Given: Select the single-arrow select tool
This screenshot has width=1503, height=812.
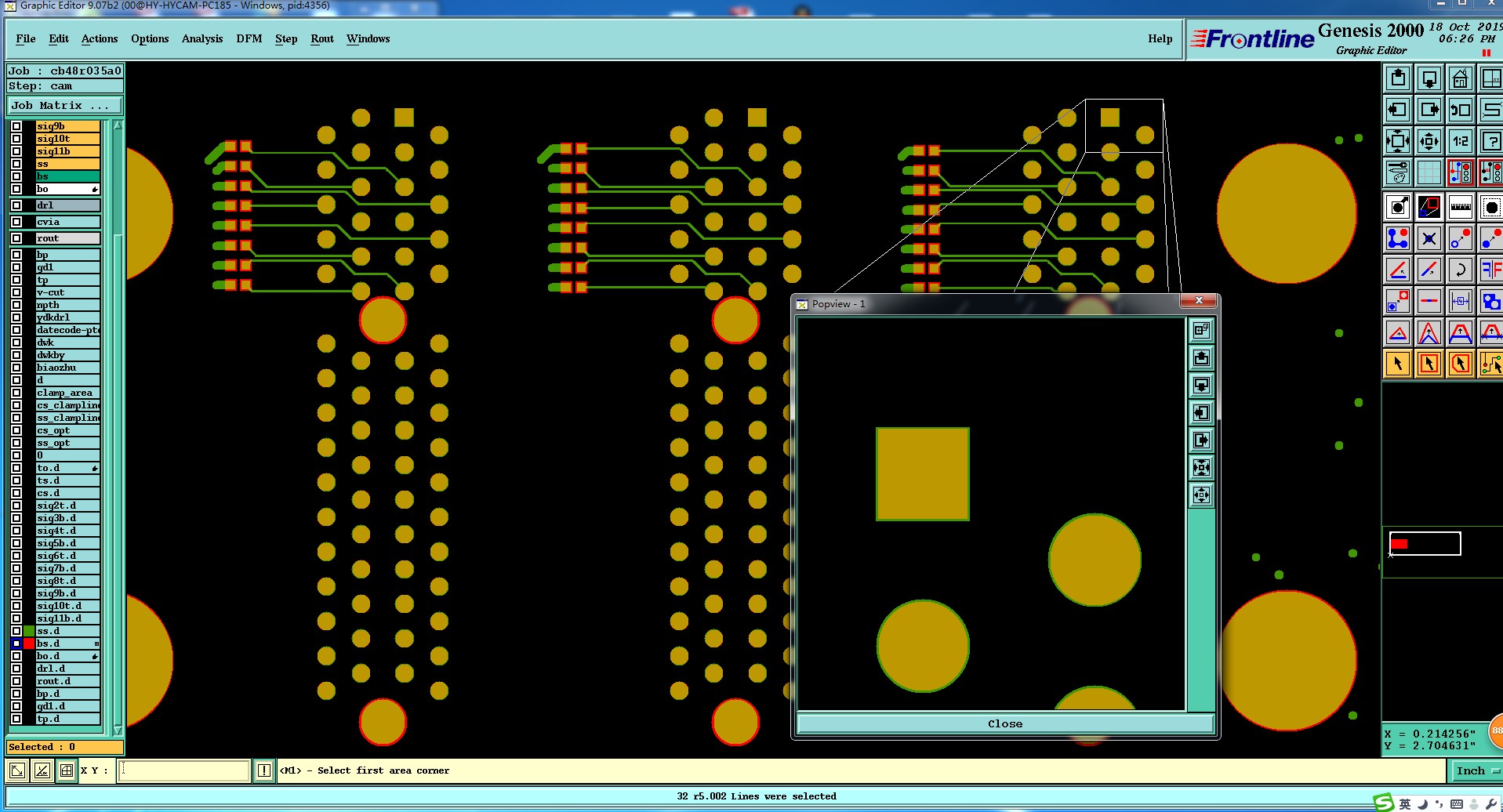Looking at the screenshot, I should point(1398,364).
